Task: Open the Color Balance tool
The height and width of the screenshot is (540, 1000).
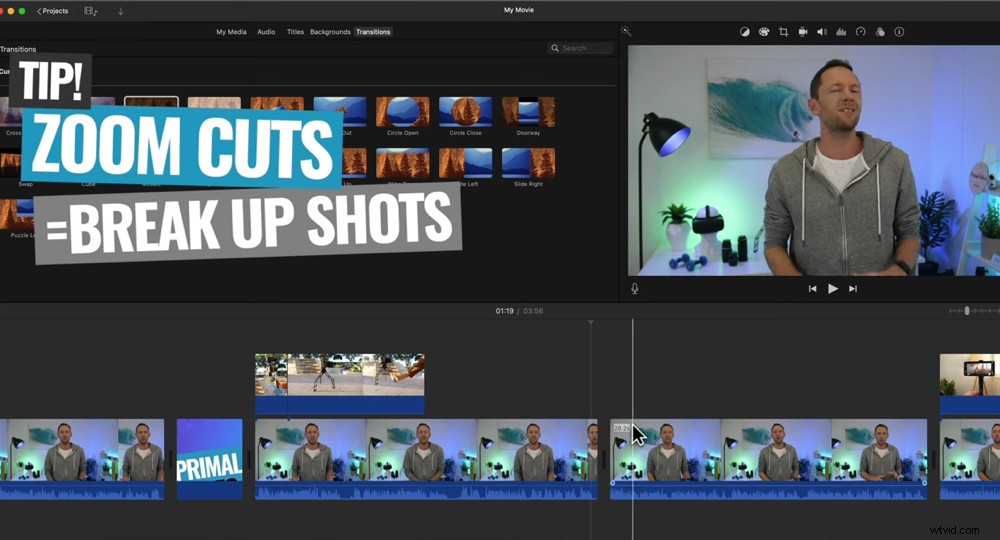Action: click(744, 32)
